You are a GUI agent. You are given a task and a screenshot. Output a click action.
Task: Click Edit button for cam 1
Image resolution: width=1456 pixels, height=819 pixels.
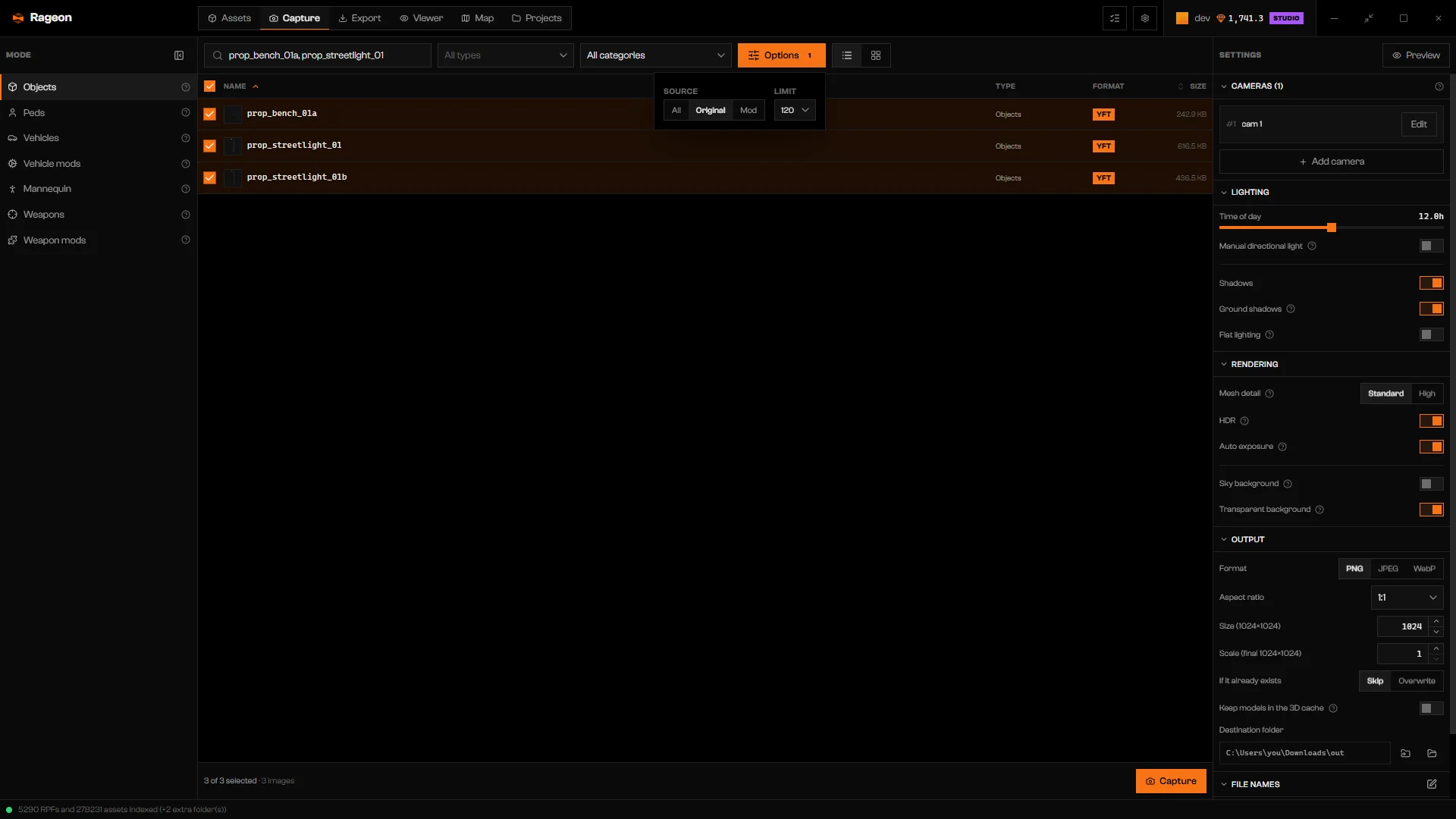1419,124
